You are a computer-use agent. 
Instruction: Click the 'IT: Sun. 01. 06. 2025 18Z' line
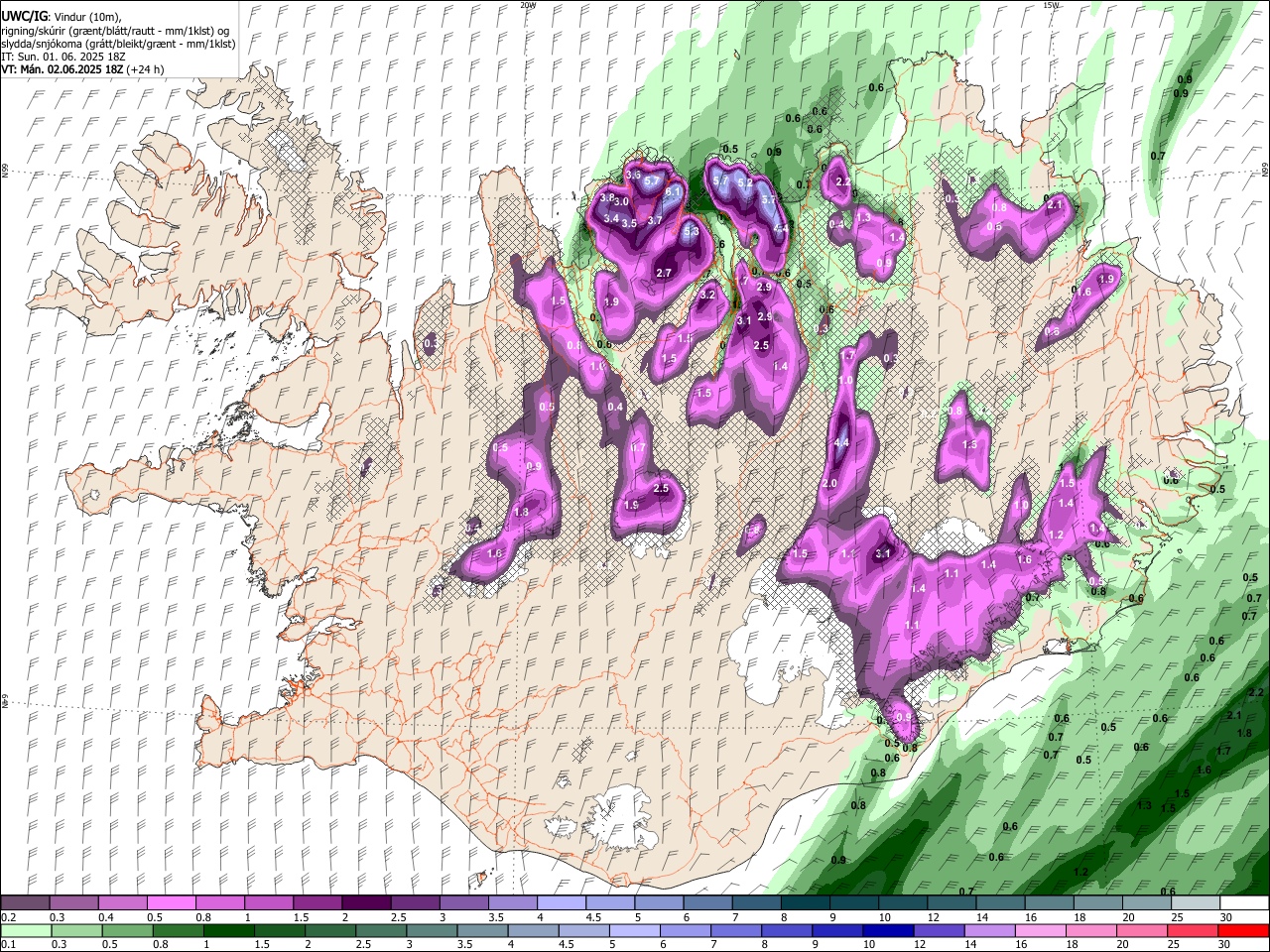(x=63, y=57)
